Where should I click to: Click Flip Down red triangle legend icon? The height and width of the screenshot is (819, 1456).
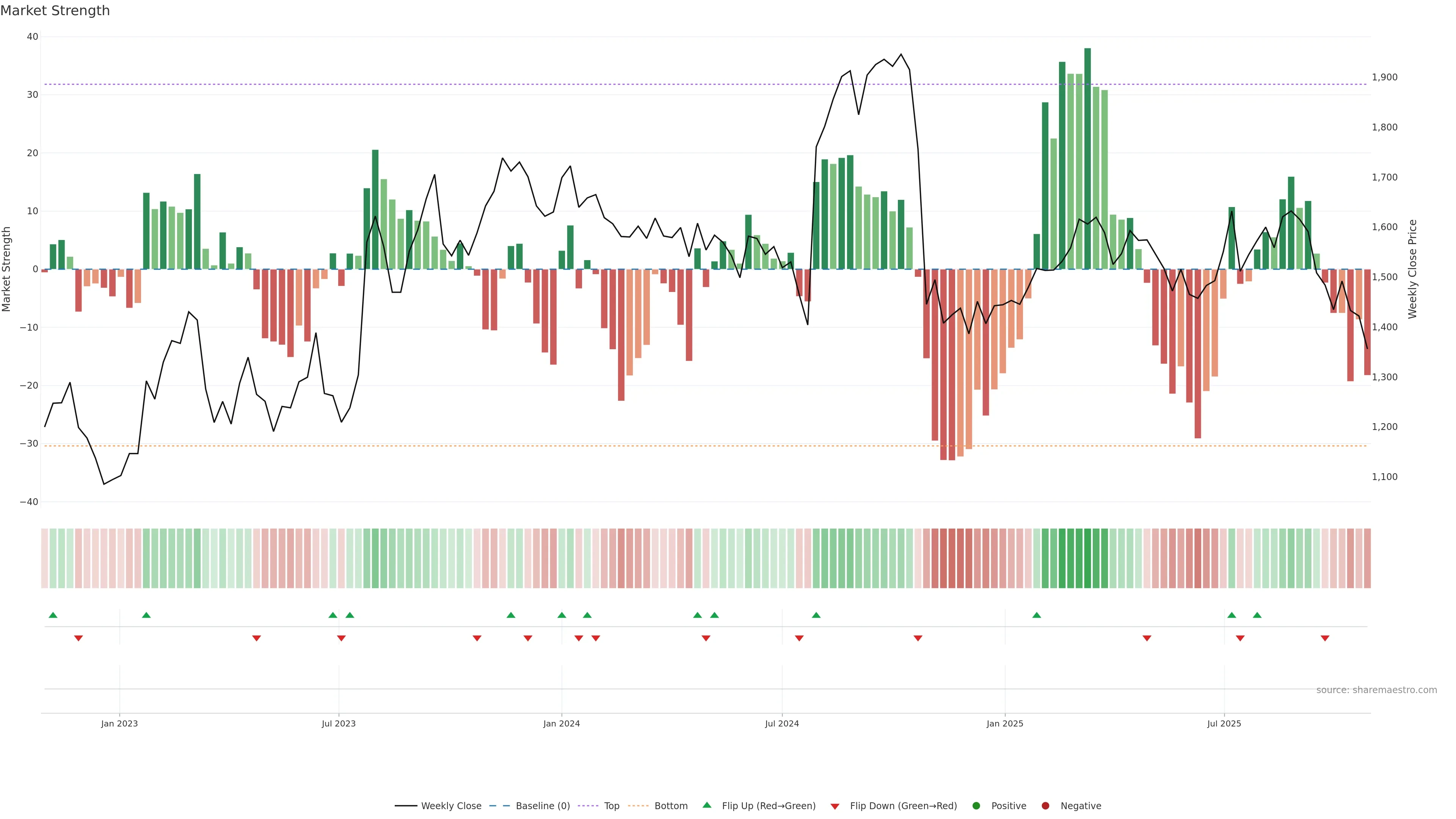[x=835, y=806]
